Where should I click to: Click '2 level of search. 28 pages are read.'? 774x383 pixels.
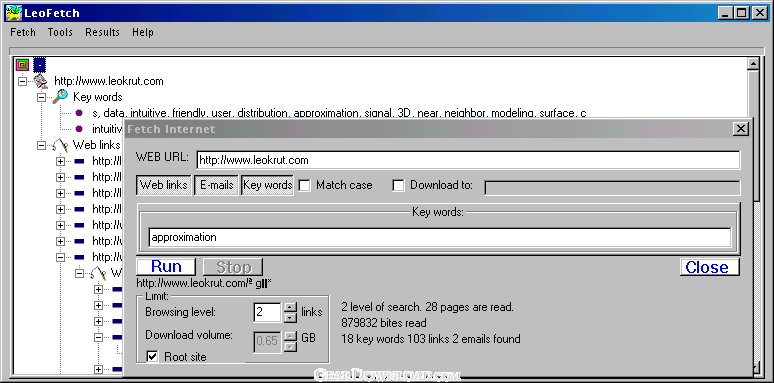[427, 307]
